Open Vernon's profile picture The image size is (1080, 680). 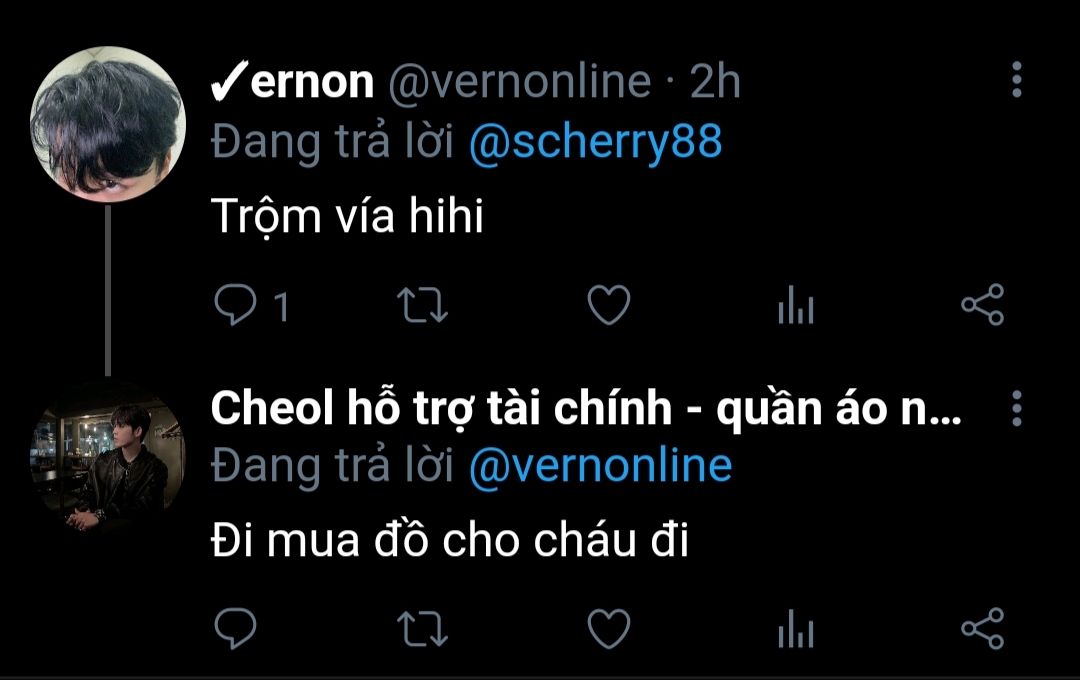[x=108, y=124]
